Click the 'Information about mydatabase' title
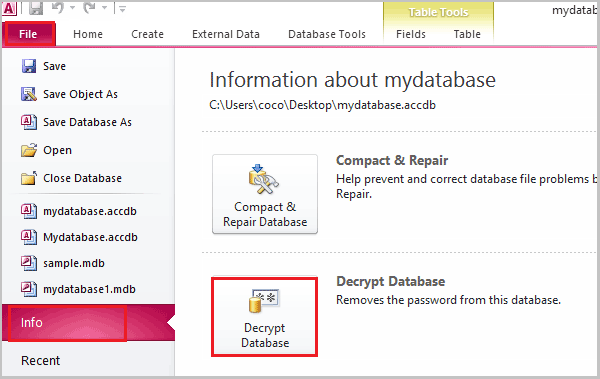The image size is (600, 379). click(x=352, y=80)
